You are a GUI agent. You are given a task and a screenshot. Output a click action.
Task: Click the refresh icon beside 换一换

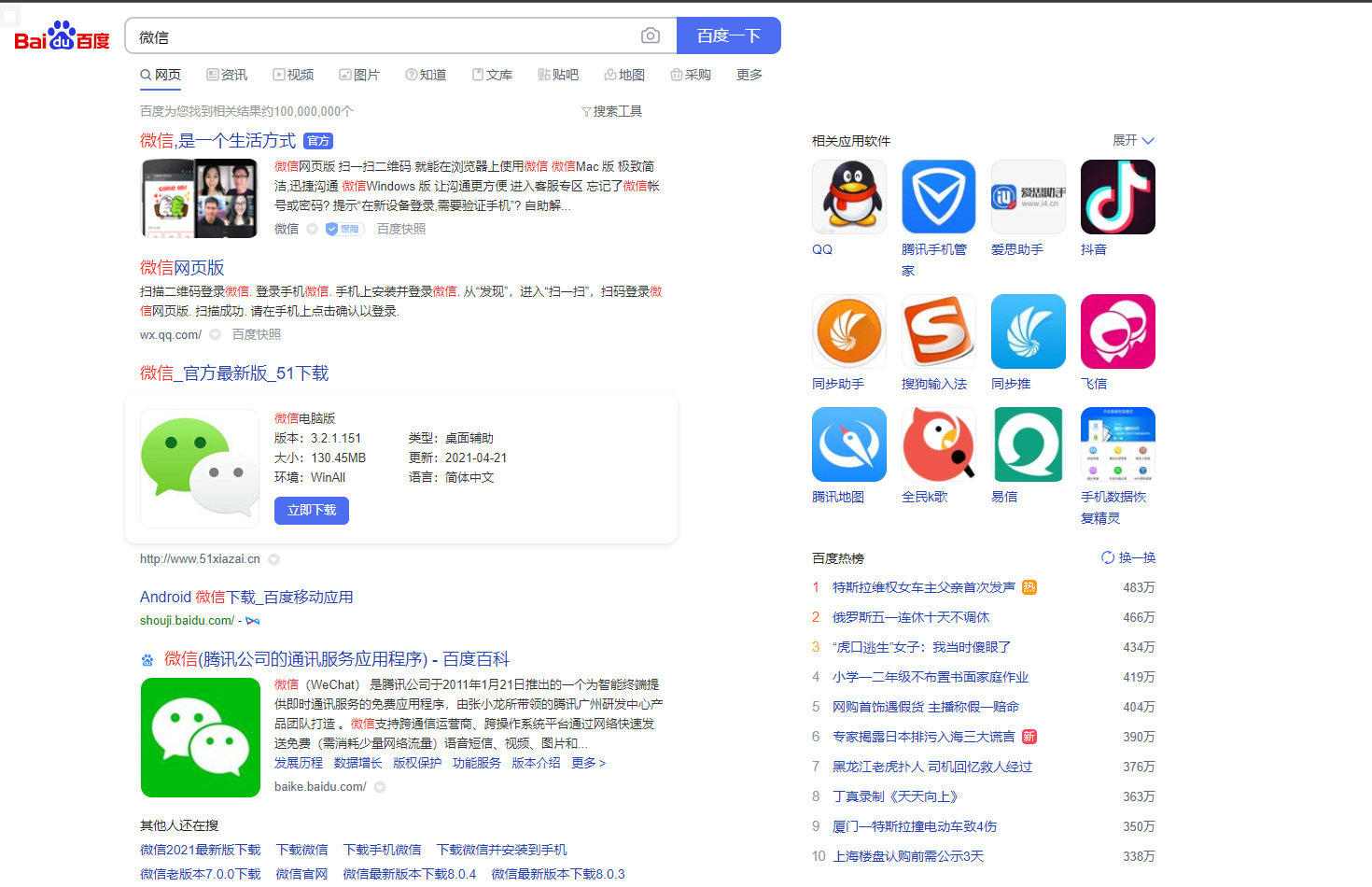(x=1108, y=557)
